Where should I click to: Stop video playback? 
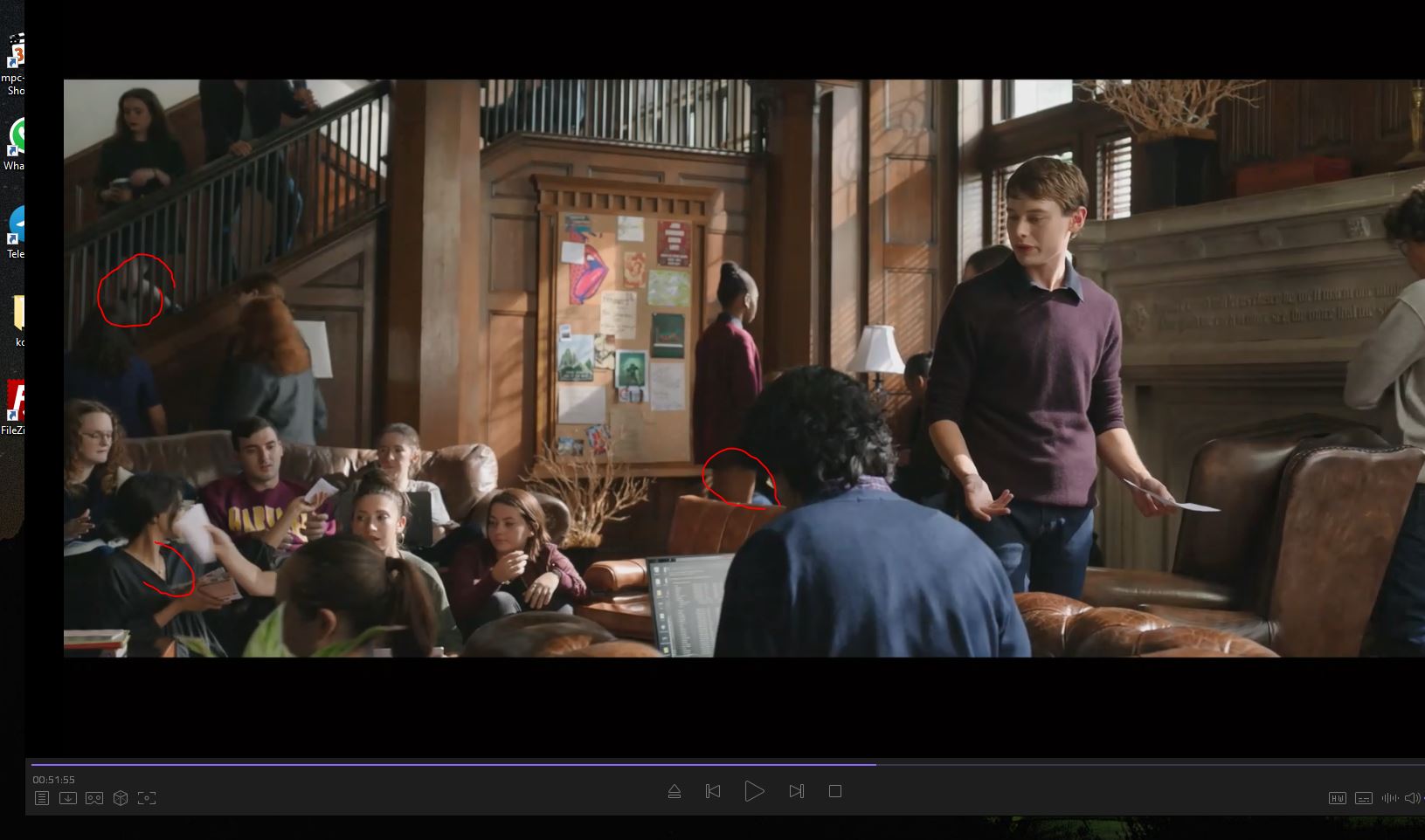click(x=835, y=791)
